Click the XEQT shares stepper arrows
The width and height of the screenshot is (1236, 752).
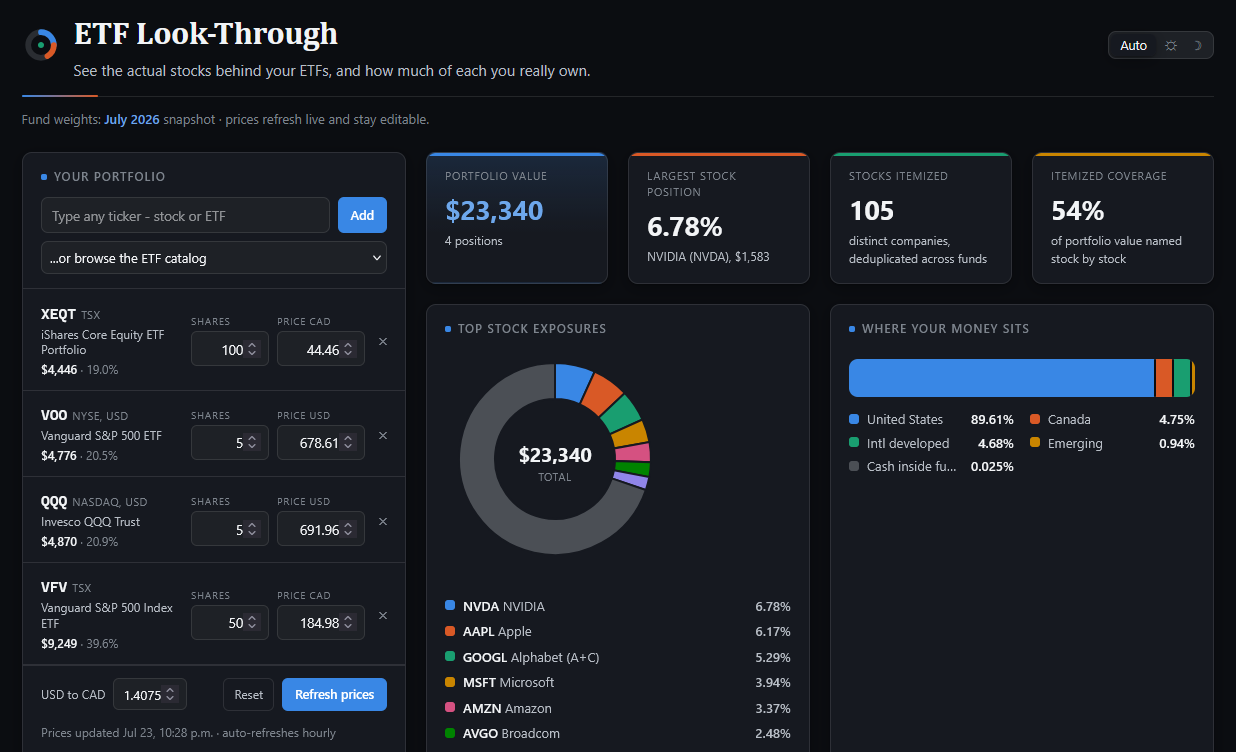coord(253,349)
